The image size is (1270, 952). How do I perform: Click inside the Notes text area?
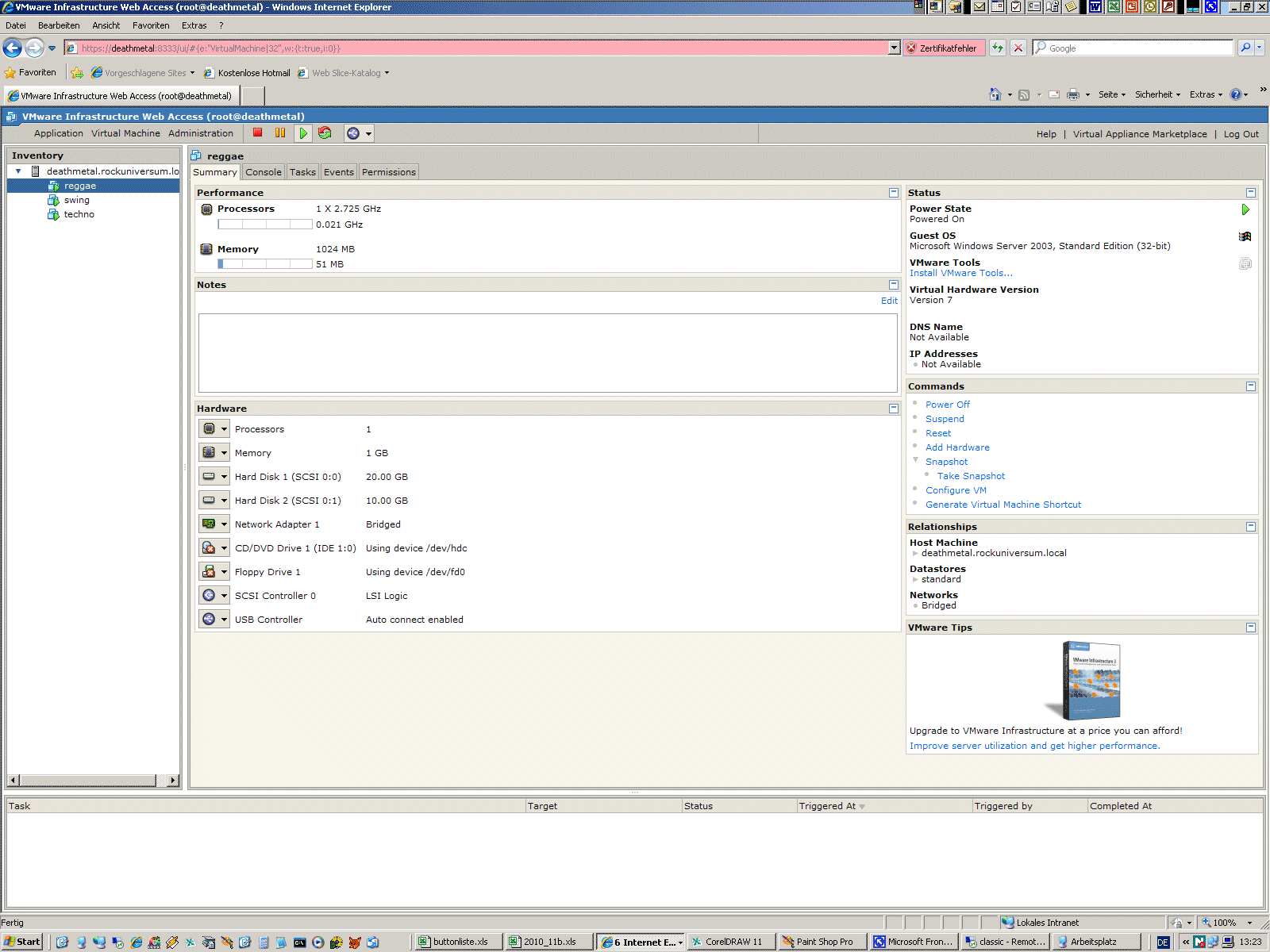(548, 353)
